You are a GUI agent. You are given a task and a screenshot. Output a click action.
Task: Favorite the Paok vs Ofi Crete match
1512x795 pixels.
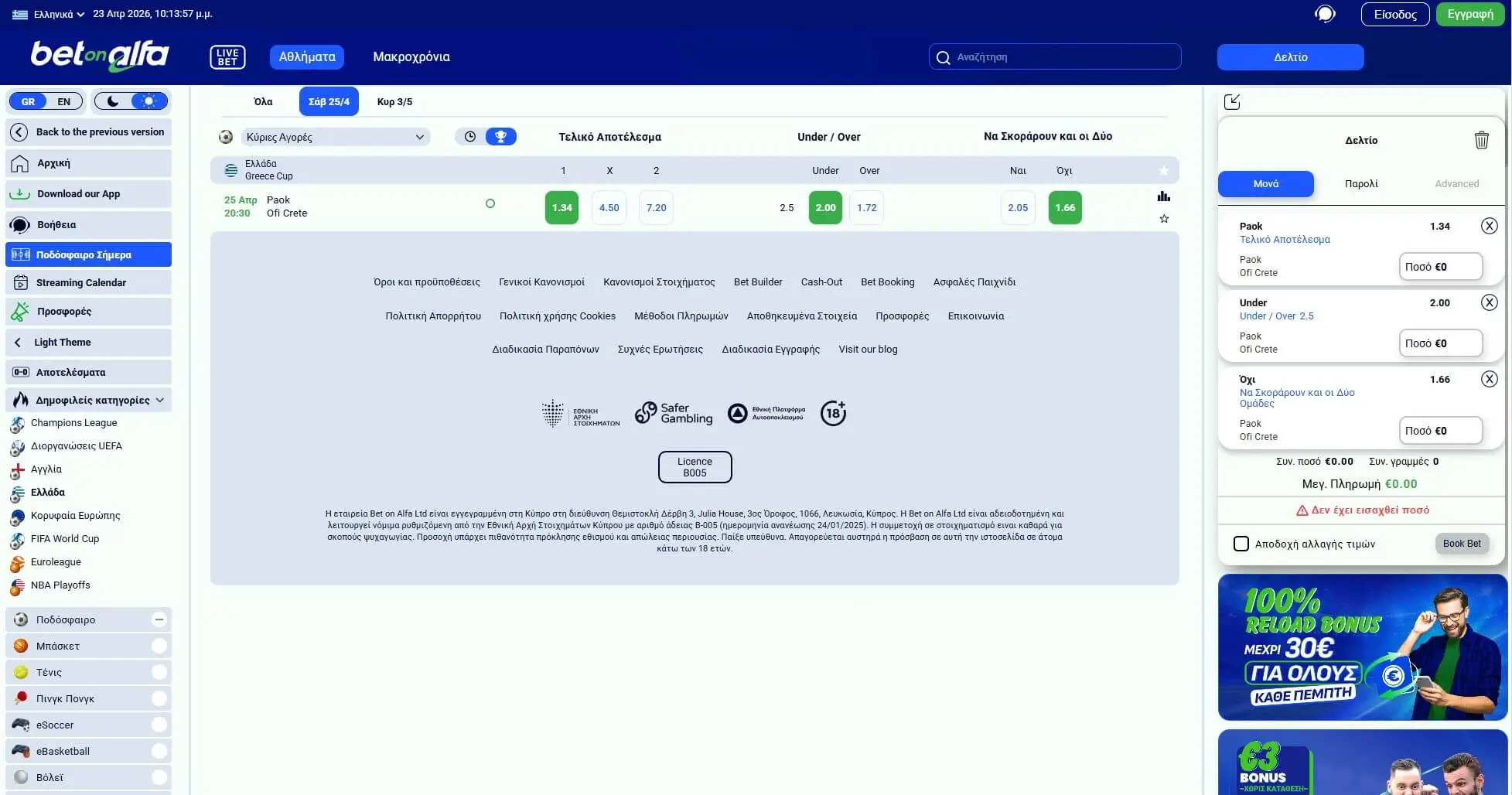coord(1164,219)
